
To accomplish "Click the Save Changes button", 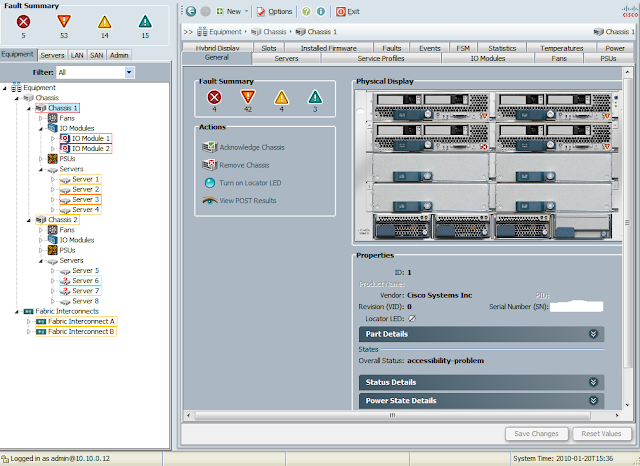I will coord(536,433).
